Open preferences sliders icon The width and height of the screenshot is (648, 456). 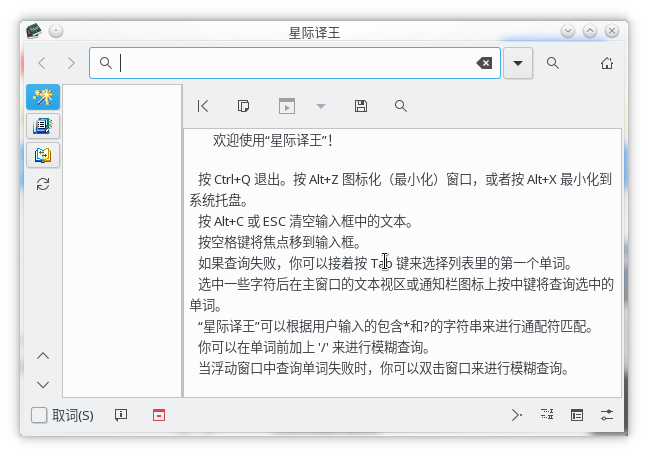tap(607, 415)
